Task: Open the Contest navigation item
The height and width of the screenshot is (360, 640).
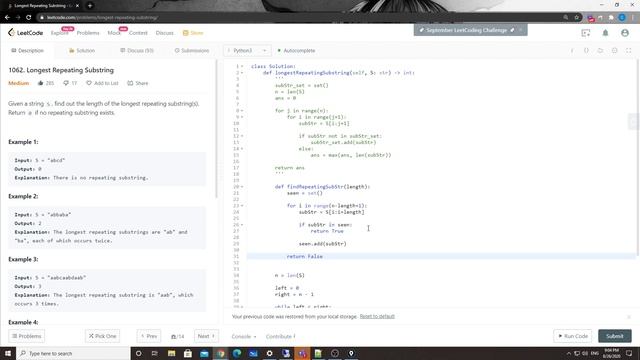Action: coord(138,33)
